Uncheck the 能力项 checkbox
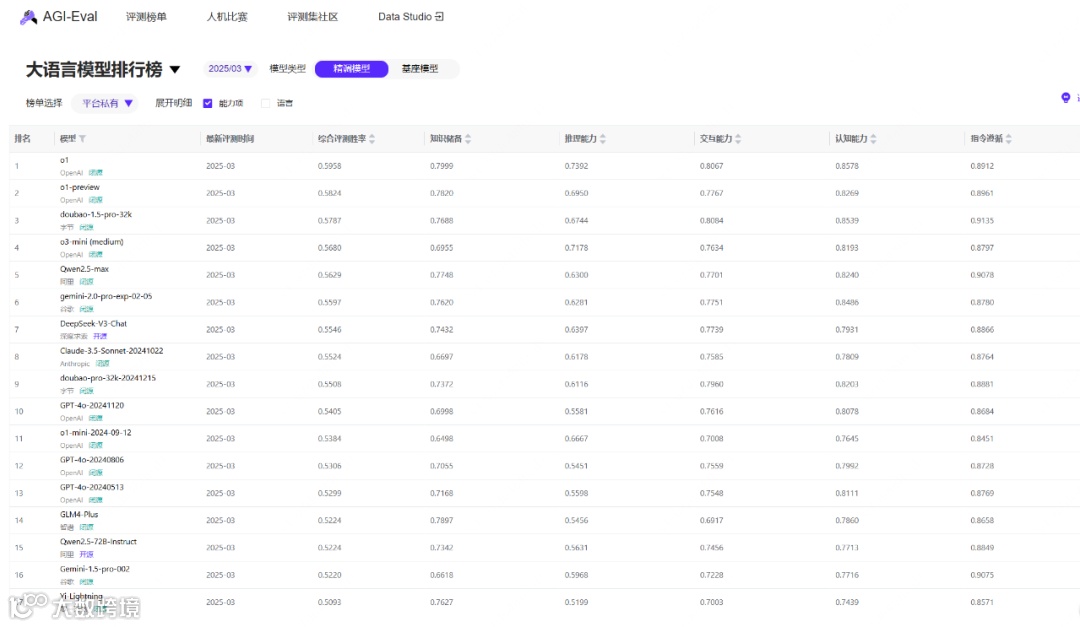 pyautogui.click(x=207, y=103)
